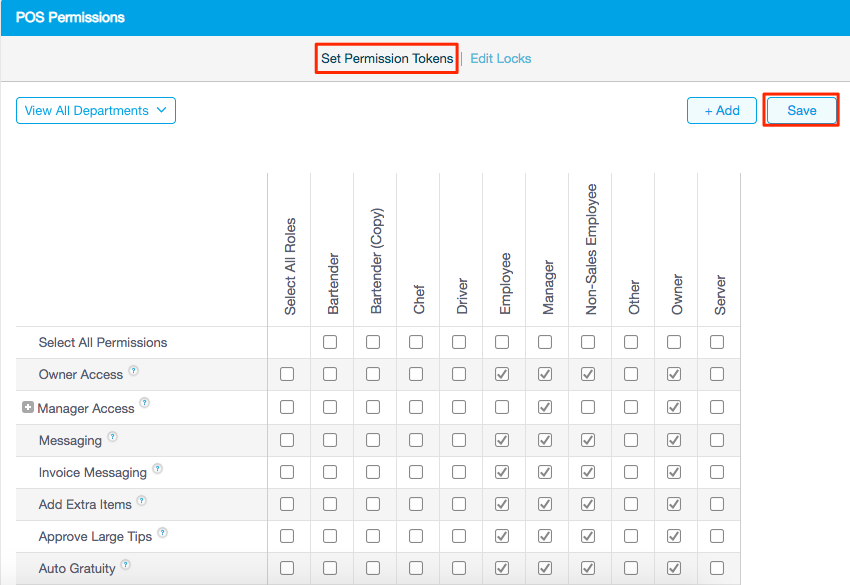Expand the Manager Access row
This screenshot has height=585, width=850.
pyautogui.click(x=27, y=406)
